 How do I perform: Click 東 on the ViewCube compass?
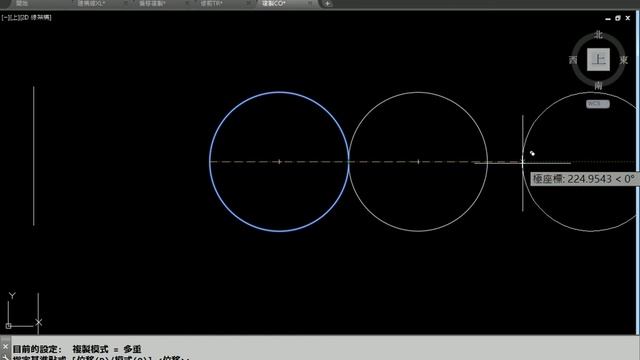[x=624, y=60]
